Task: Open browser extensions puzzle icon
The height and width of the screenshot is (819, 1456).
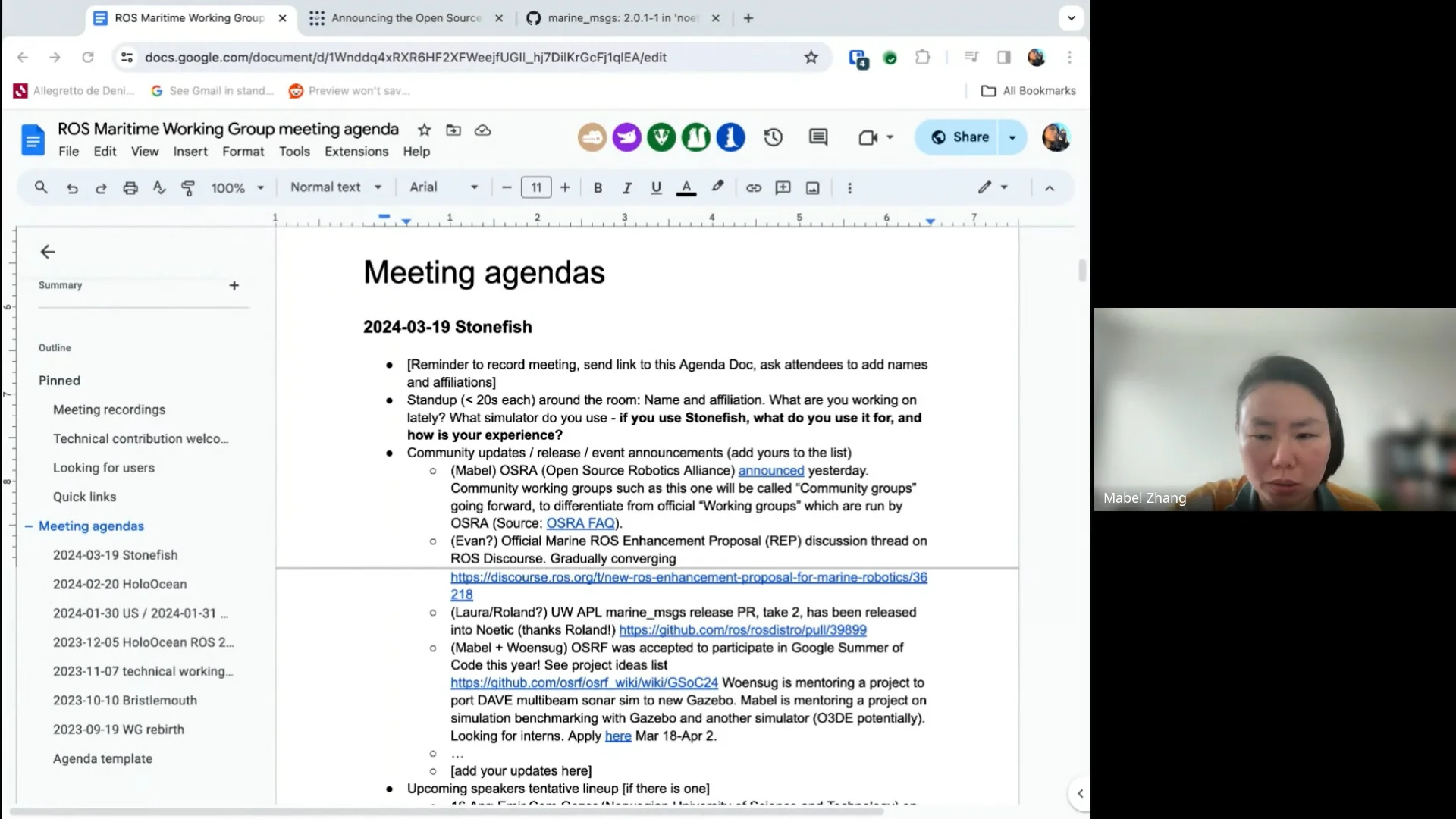Action: click(x=923, y=58)
